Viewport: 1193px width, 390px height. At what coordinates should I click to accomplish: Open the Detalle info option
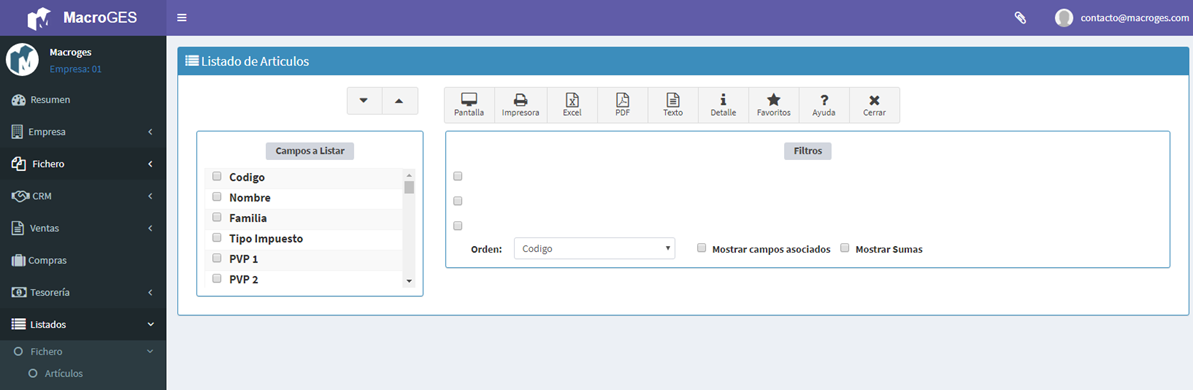[723, 105]
